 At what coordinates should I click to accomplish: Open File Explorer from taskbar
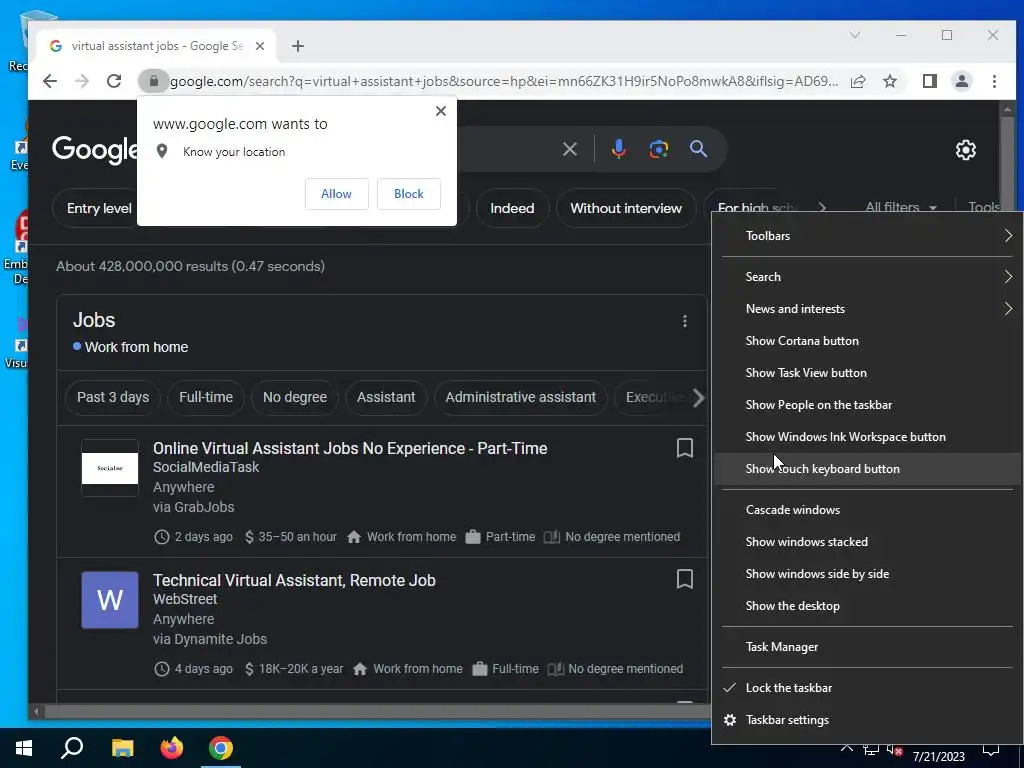(x=122, y=748)
